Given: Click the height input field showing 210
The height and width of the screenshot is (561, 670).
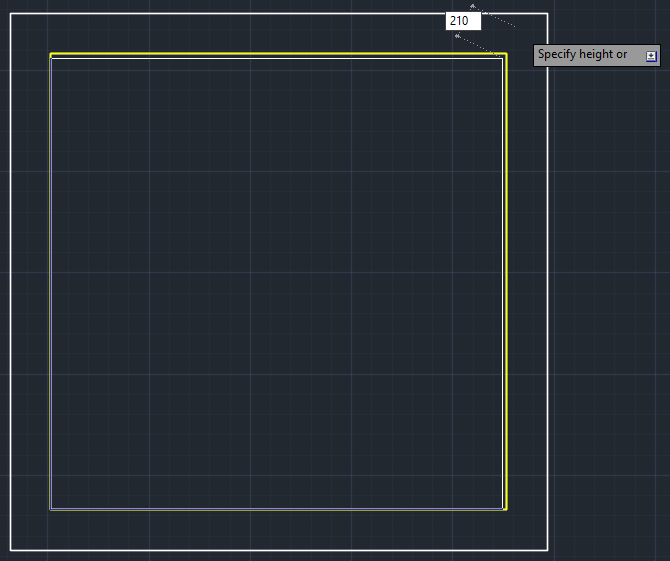Looking at the screenshot, I should coord(463,21).
